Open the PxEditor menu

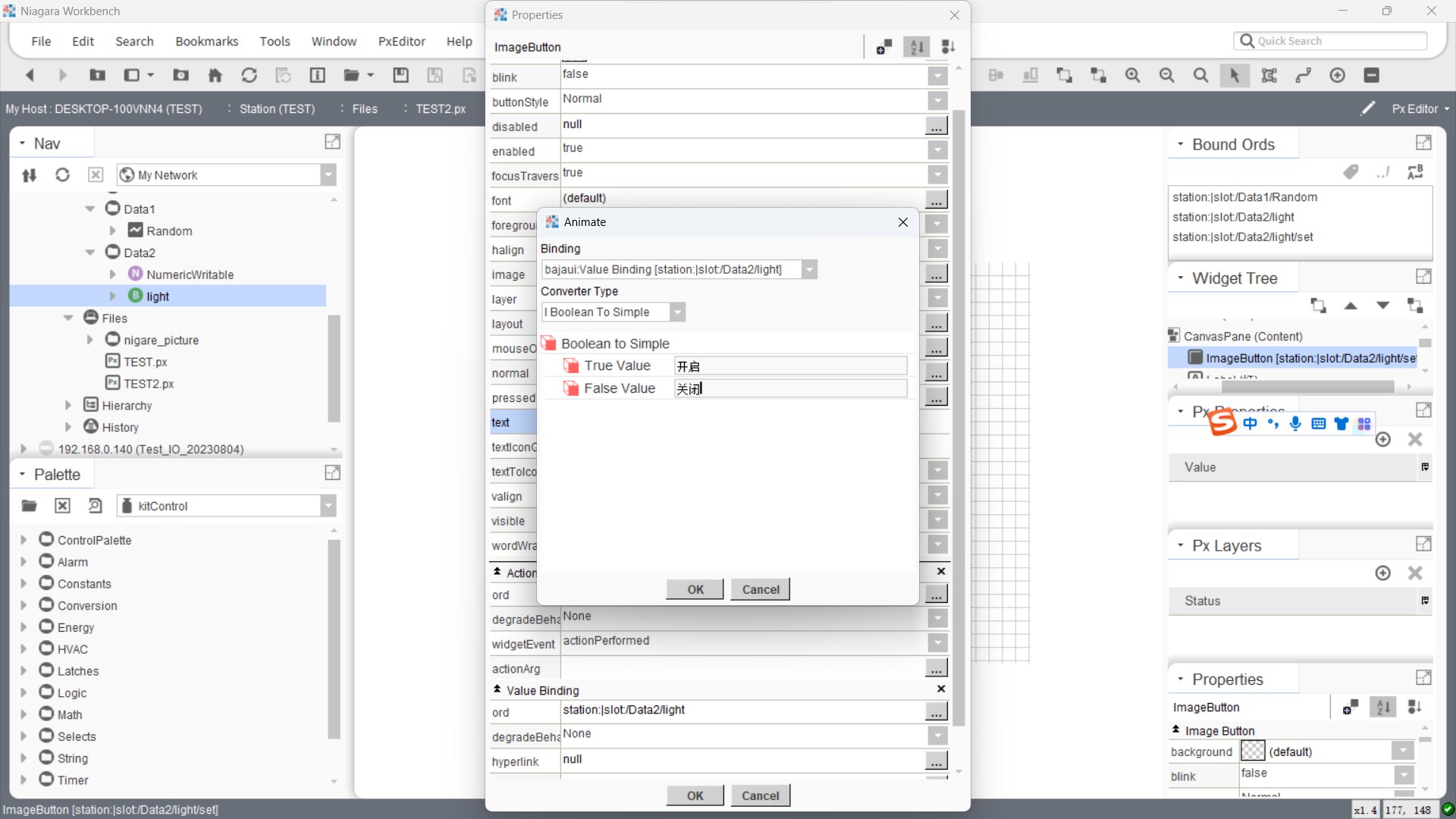tap(401, 41)
